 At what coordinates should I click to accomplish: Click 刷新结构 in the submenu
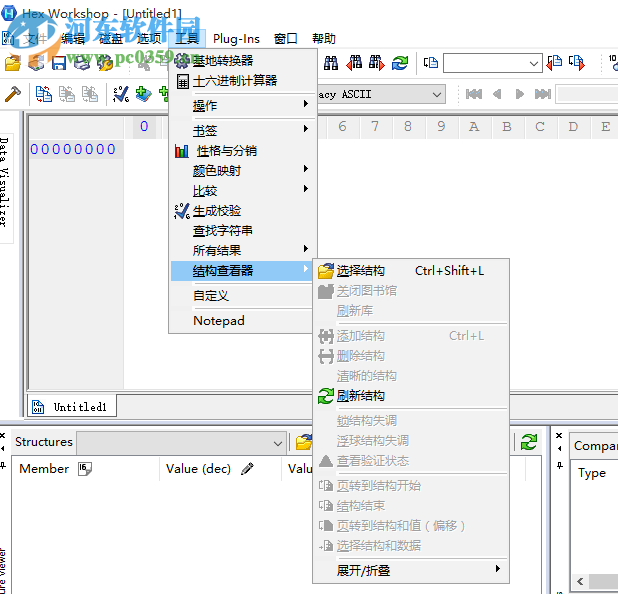click(x=411, y=395)
